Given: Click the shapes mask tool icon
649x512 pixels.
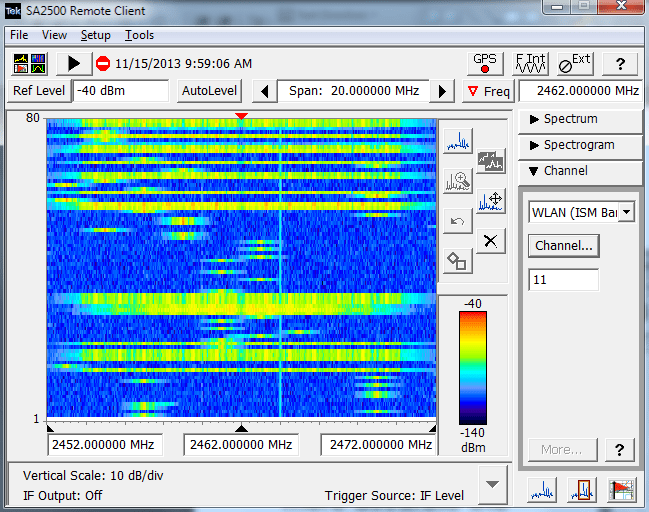Looking at the screenshot, I should (457, 261).
